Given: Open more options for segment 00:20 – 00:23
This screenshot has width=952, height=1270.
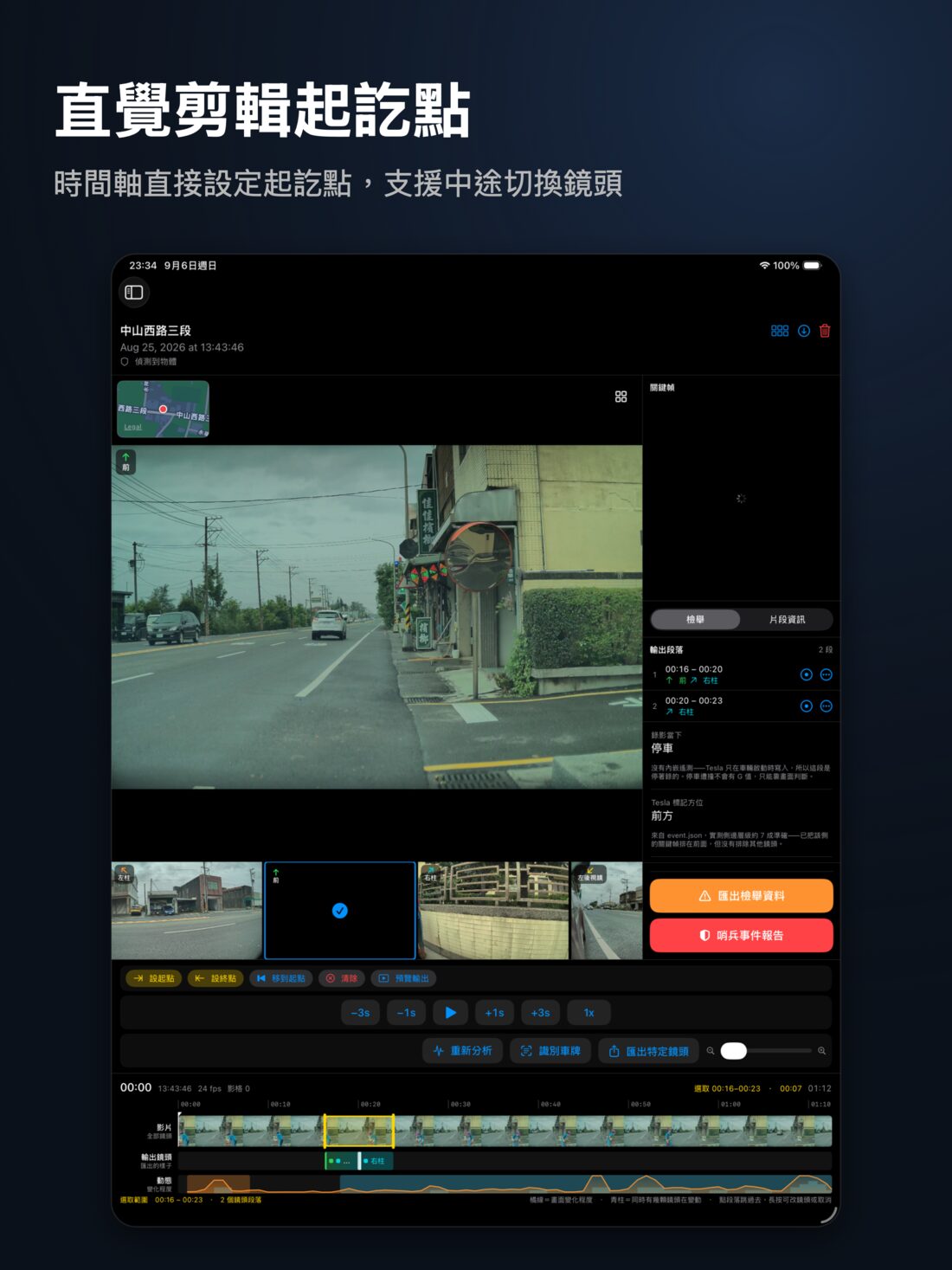Looking at the screenshot, I should click(x=827, y=706).
